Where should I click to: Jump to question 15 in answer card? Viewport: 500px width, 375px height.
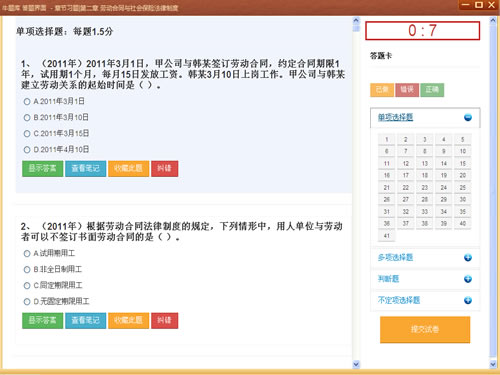pos(463,163)
